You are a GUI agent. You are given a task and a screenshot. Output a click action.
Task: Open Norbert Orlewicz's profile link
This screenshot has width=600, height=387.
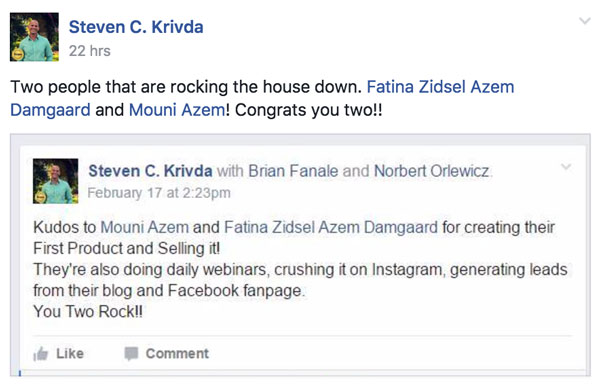(432, 171)
